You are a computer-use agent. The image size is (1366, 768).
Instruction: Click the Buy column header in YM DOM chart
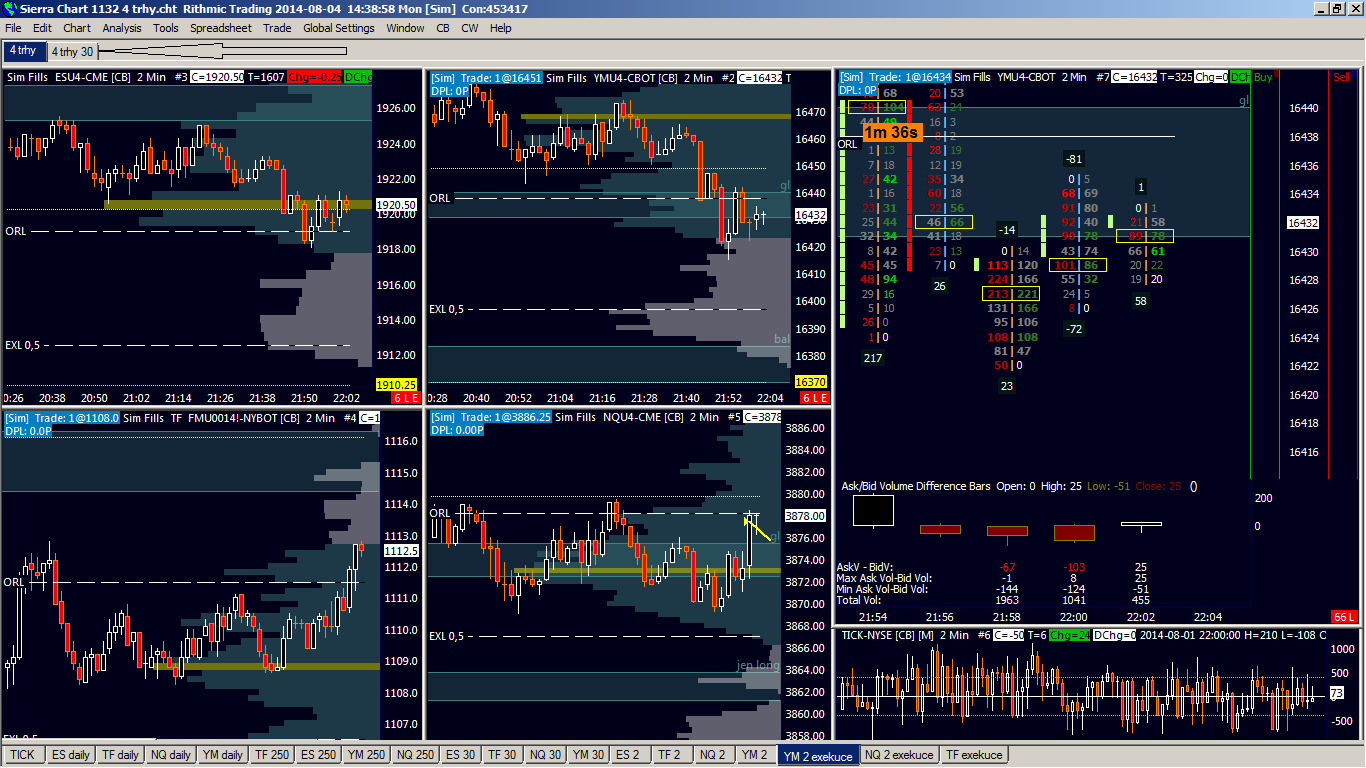tap(1264, 77)
